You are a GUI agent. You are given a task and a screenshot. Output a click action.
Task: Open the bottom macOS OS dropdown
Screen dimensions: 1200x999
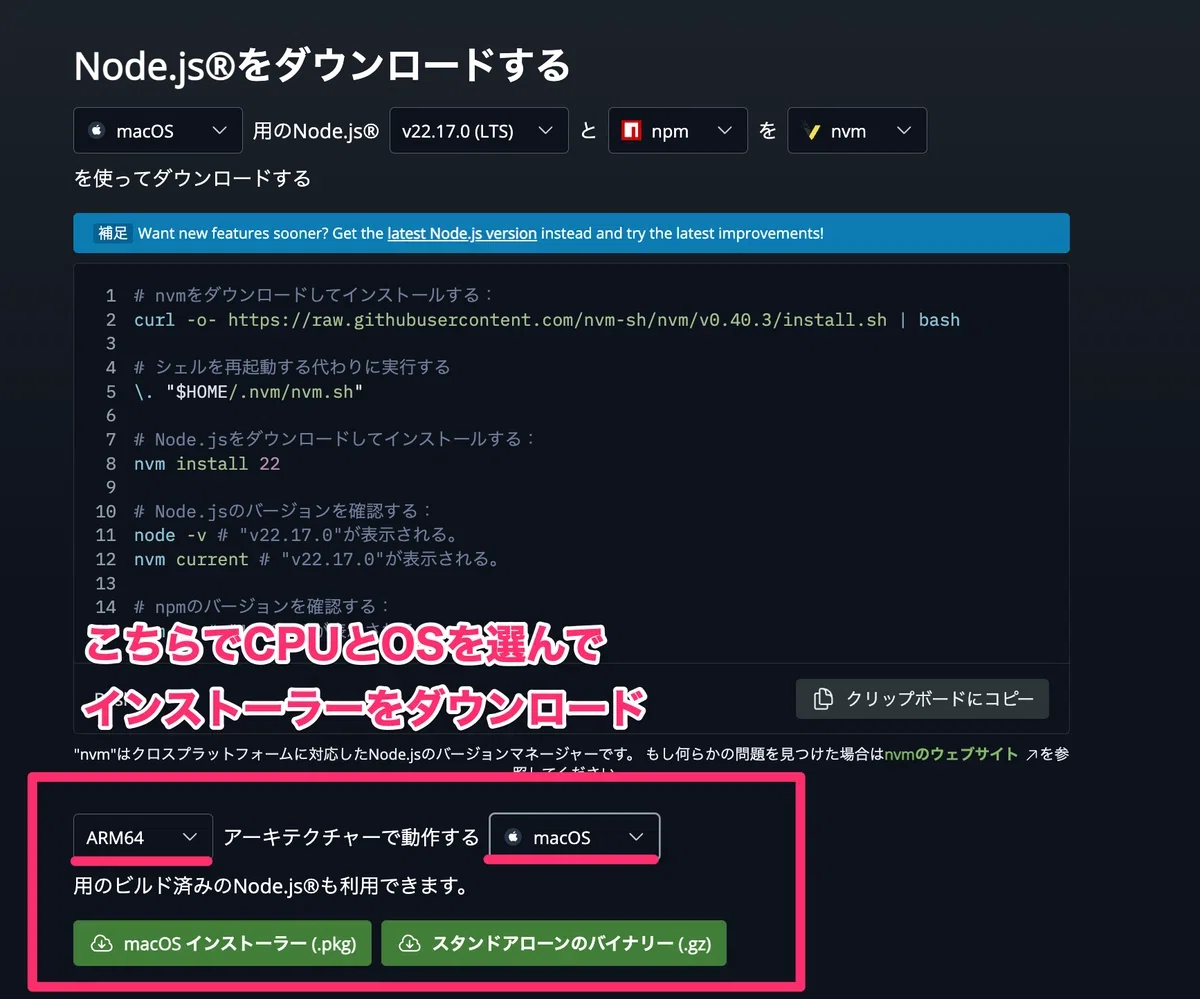click(x=574, y=837)
